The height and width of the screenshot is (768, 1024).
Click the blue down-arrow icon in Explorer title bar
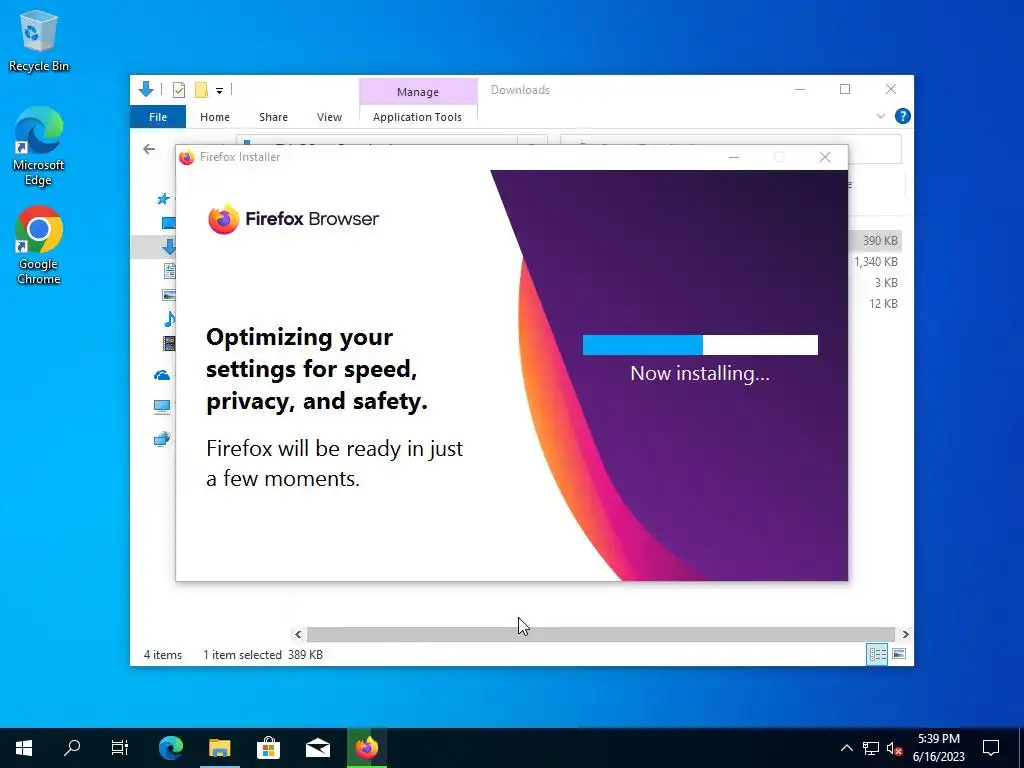[x=146, y=89]
